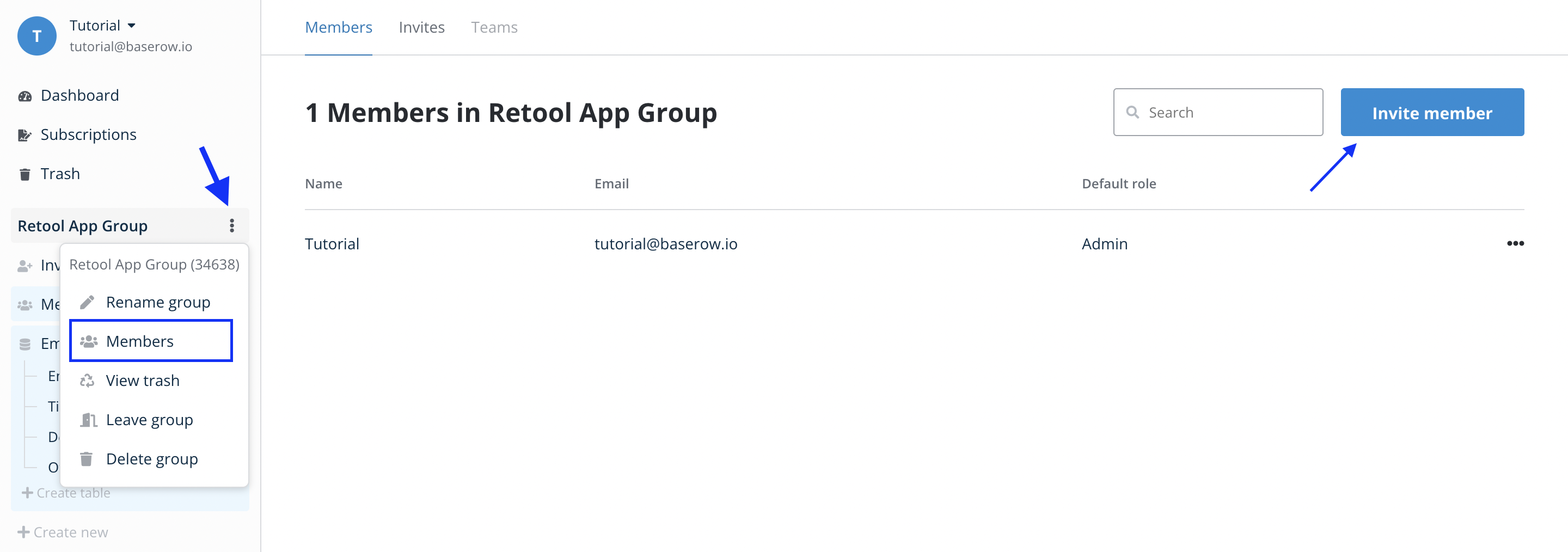Select the Members tab at top

pos(339,27)
